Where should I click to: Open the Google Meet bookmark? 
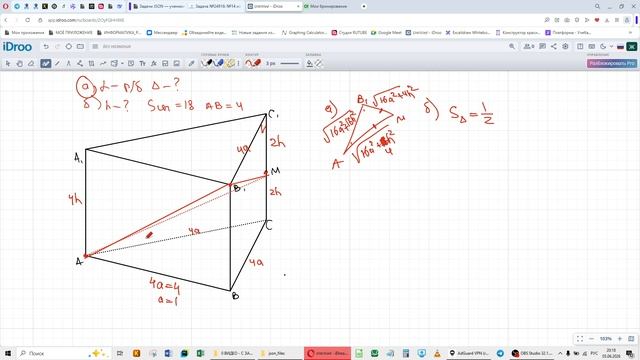coord(386,33)
